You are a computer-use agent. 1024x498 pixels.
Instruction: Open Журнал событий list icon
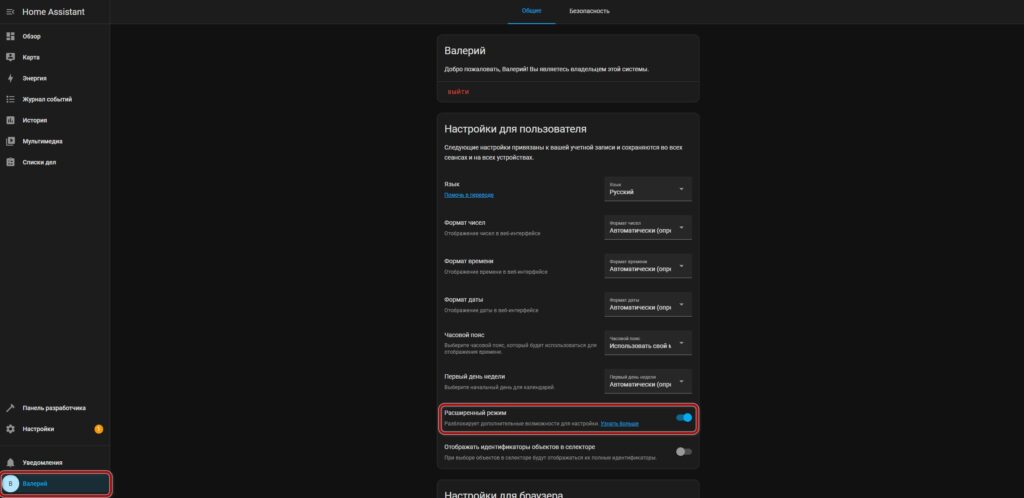(x=10, y=99)
